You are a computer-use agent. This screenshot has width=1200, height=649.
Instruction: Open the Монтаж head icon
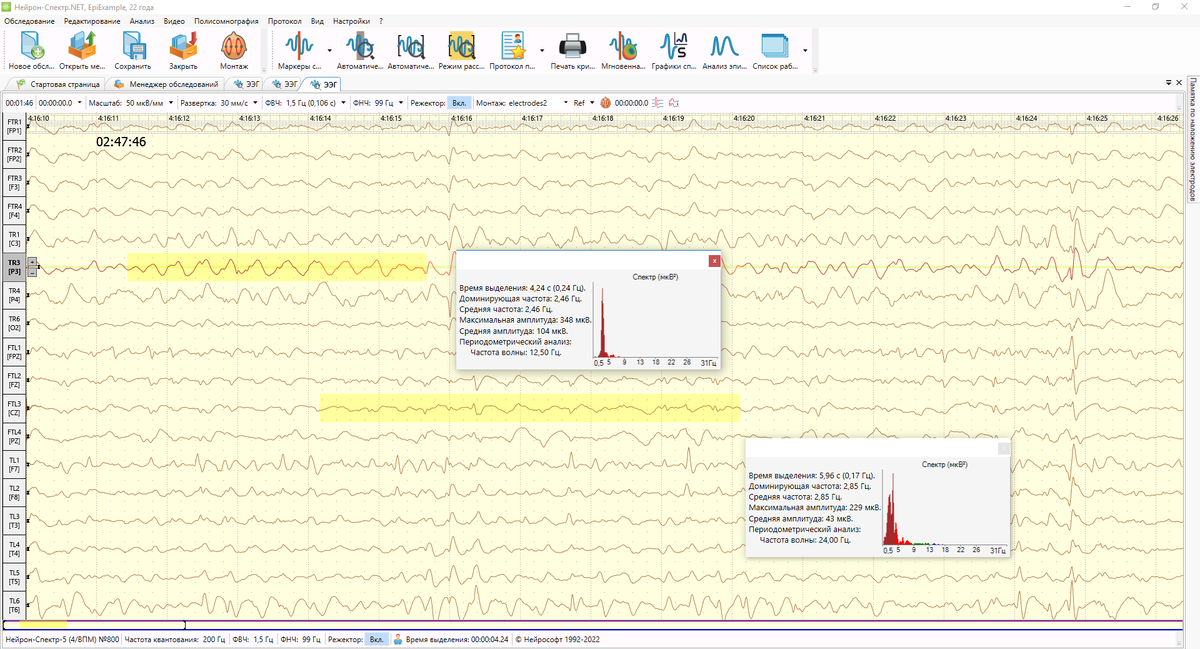[x=233, y=50]
